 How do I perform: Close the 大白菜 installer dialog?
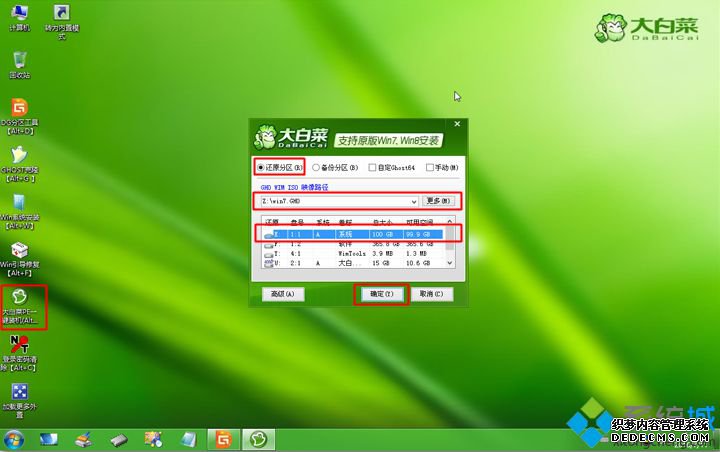457,124
